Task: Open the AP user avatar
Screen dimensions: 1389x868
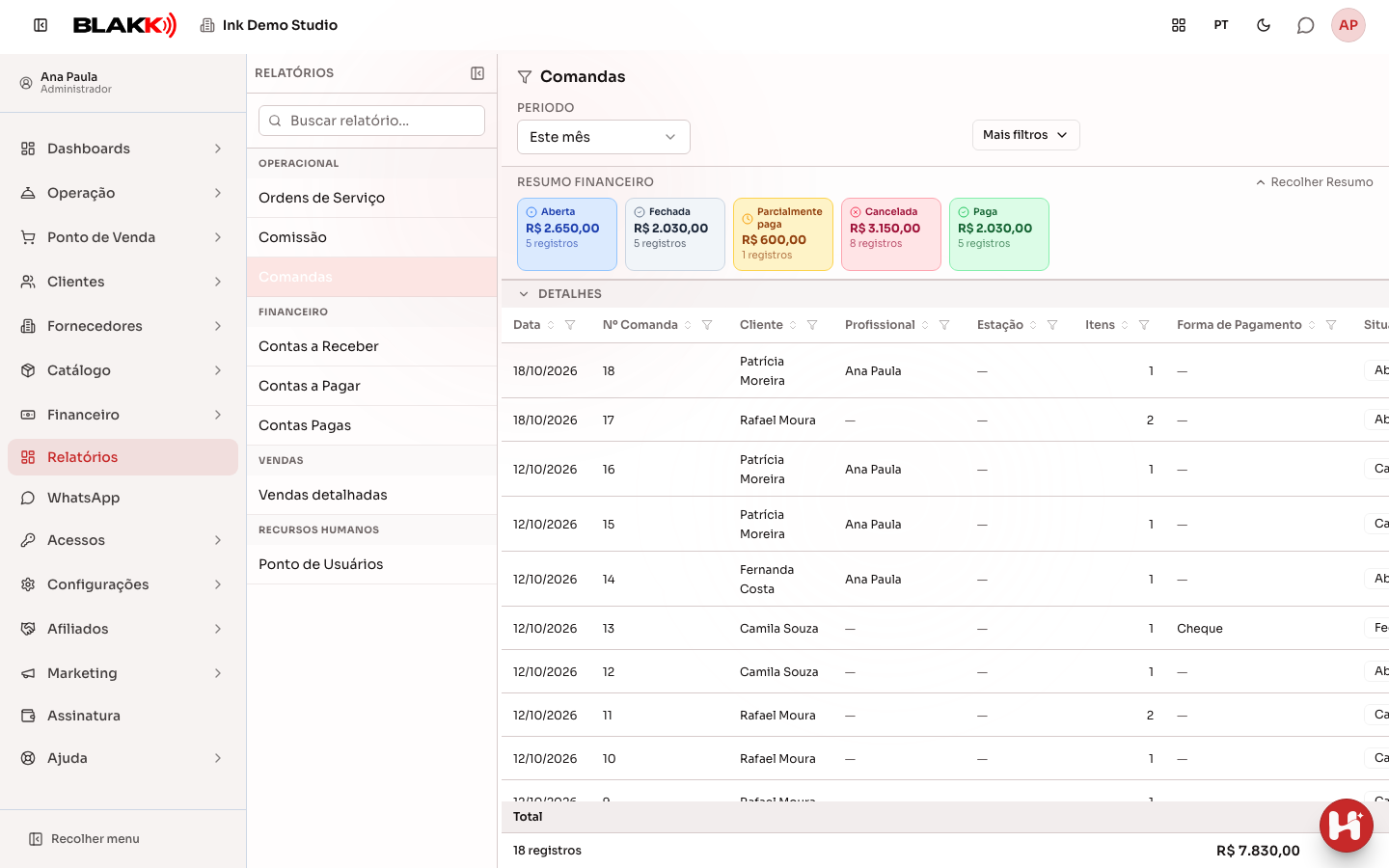Action: coord(1348,25)
